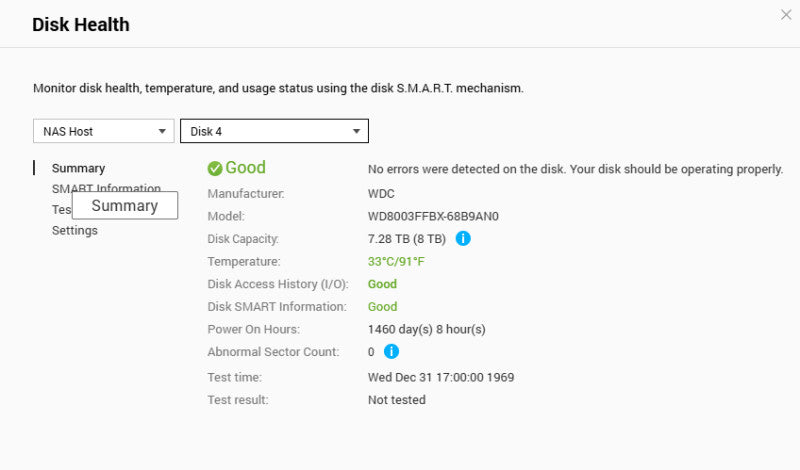
Task: Click the manufacturer value WDC
Action: [381, 194]
